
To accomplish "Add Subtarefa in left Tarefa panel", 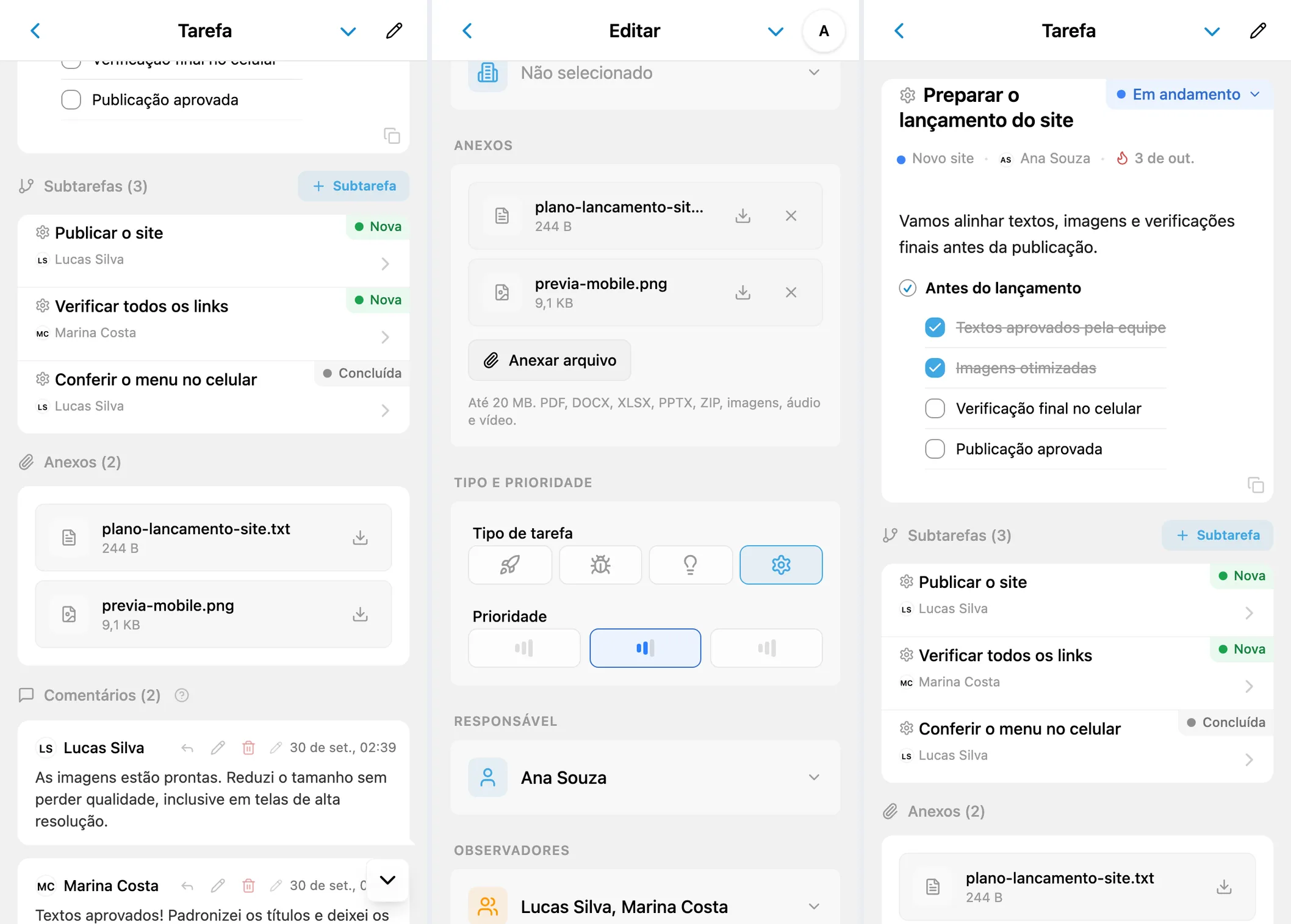I will tap(354, 186).
